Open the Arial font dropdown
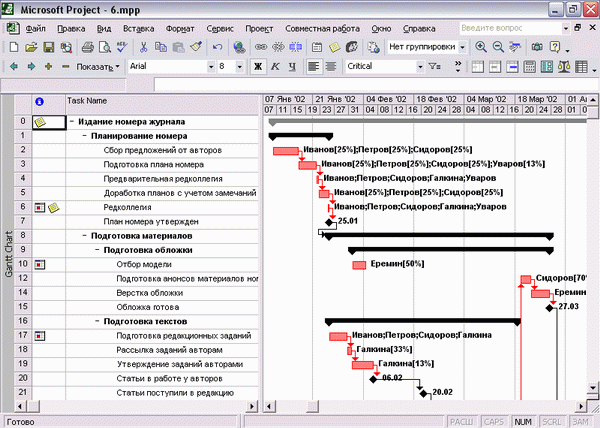Viewport: 600px width, 428px height. pos(210,67)
